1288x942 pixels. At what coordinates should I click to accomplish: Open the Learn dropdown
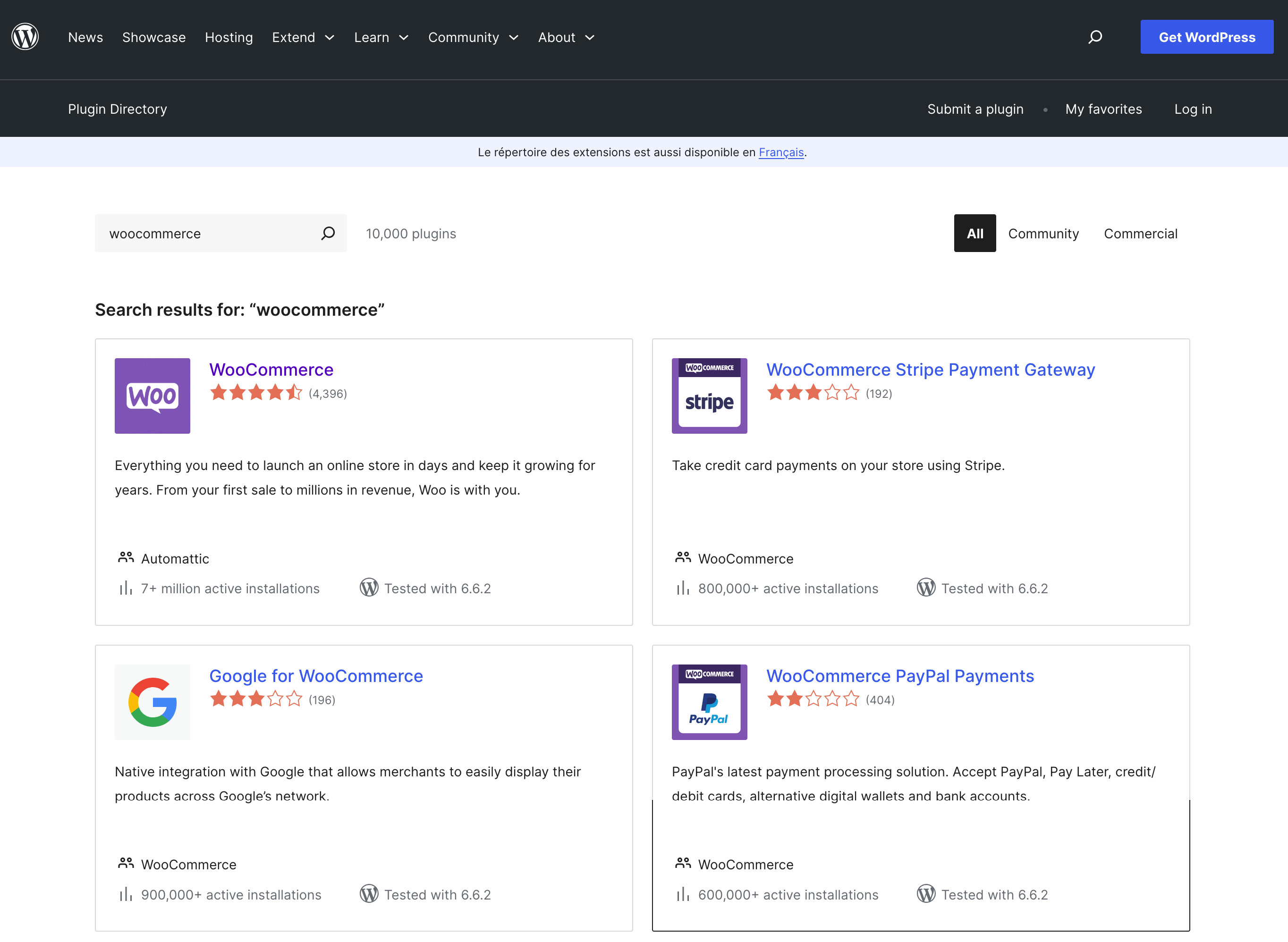[381, 37]
